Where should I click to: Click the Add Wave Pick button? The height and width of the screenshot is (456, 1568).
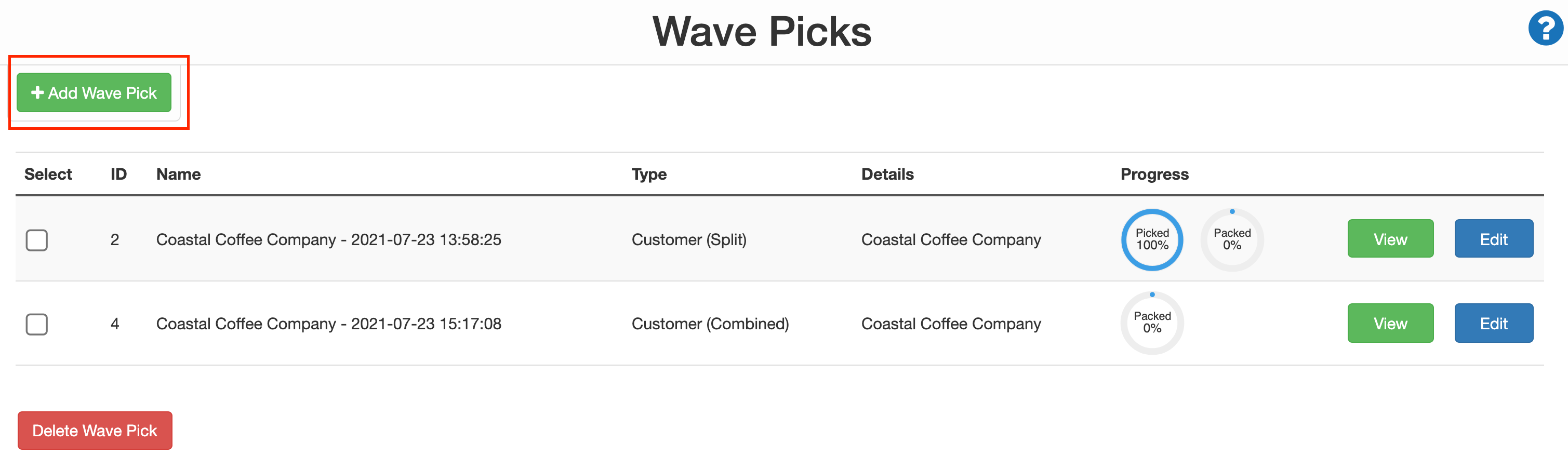94,92
